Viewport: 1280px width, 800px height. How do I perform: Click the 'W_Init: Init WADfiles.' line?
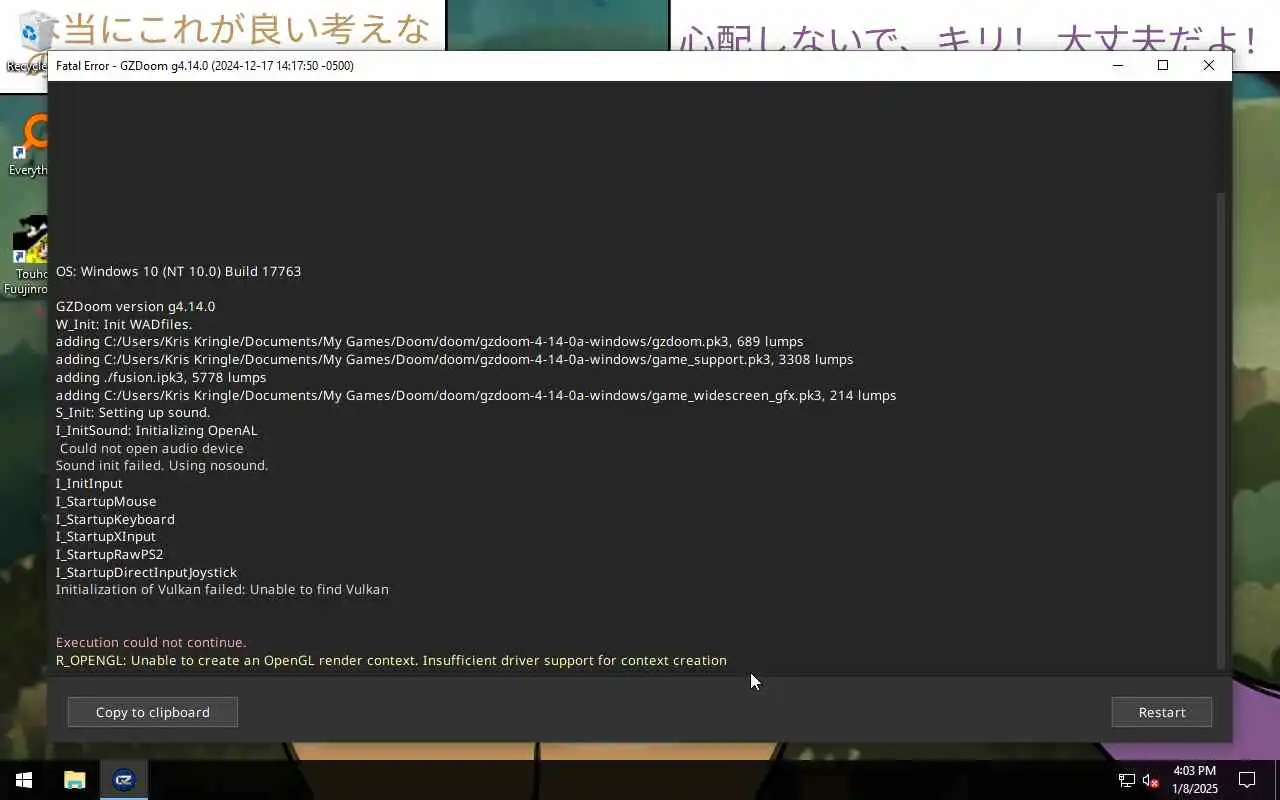point(124,324)
